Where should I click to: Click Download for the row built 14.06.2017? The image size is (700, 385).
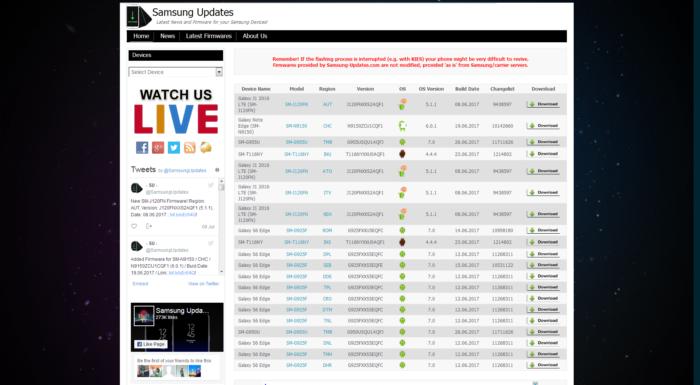point(543,230)
